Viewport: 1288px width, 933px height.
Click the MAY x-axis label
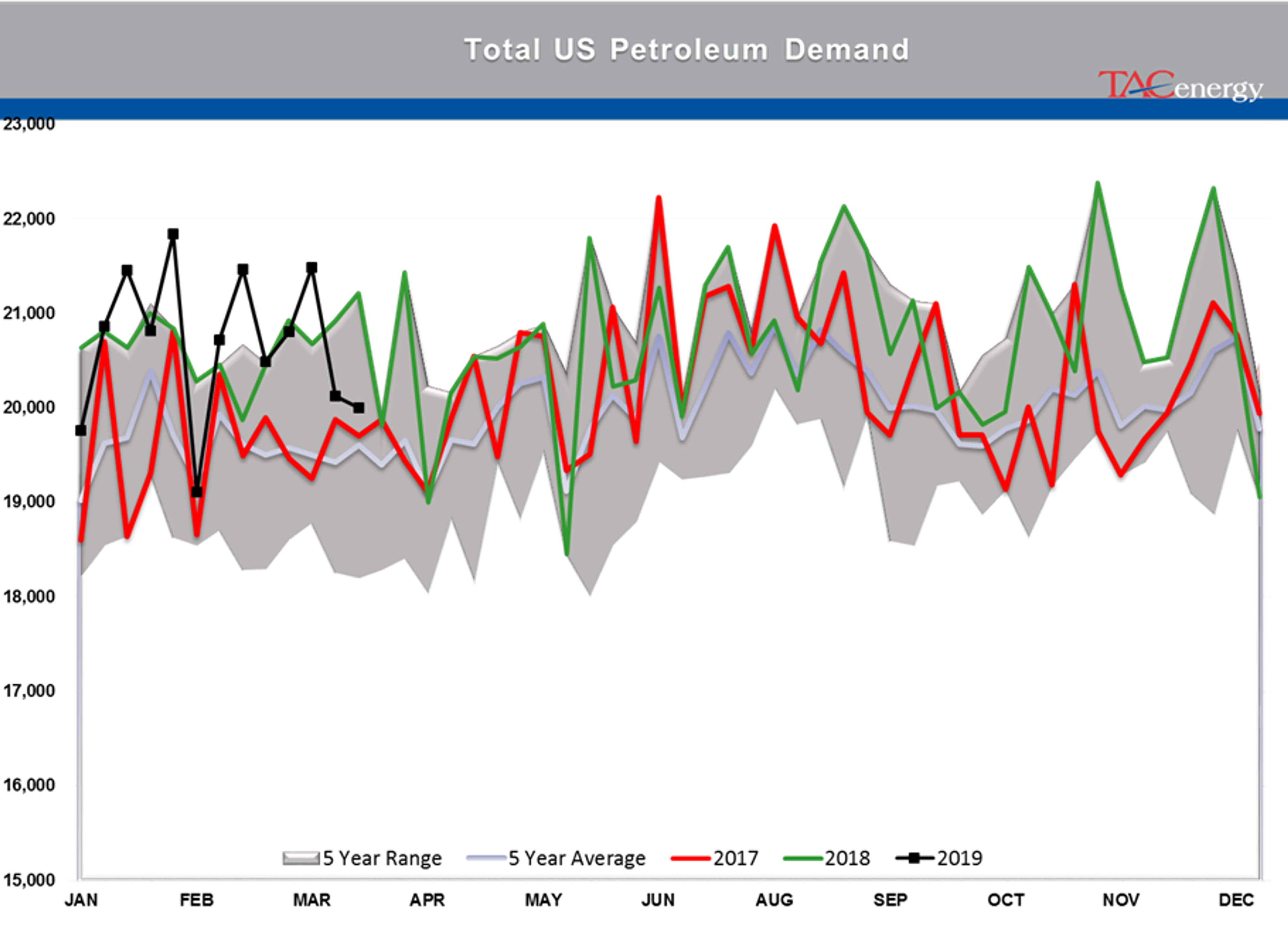(543, 900)
